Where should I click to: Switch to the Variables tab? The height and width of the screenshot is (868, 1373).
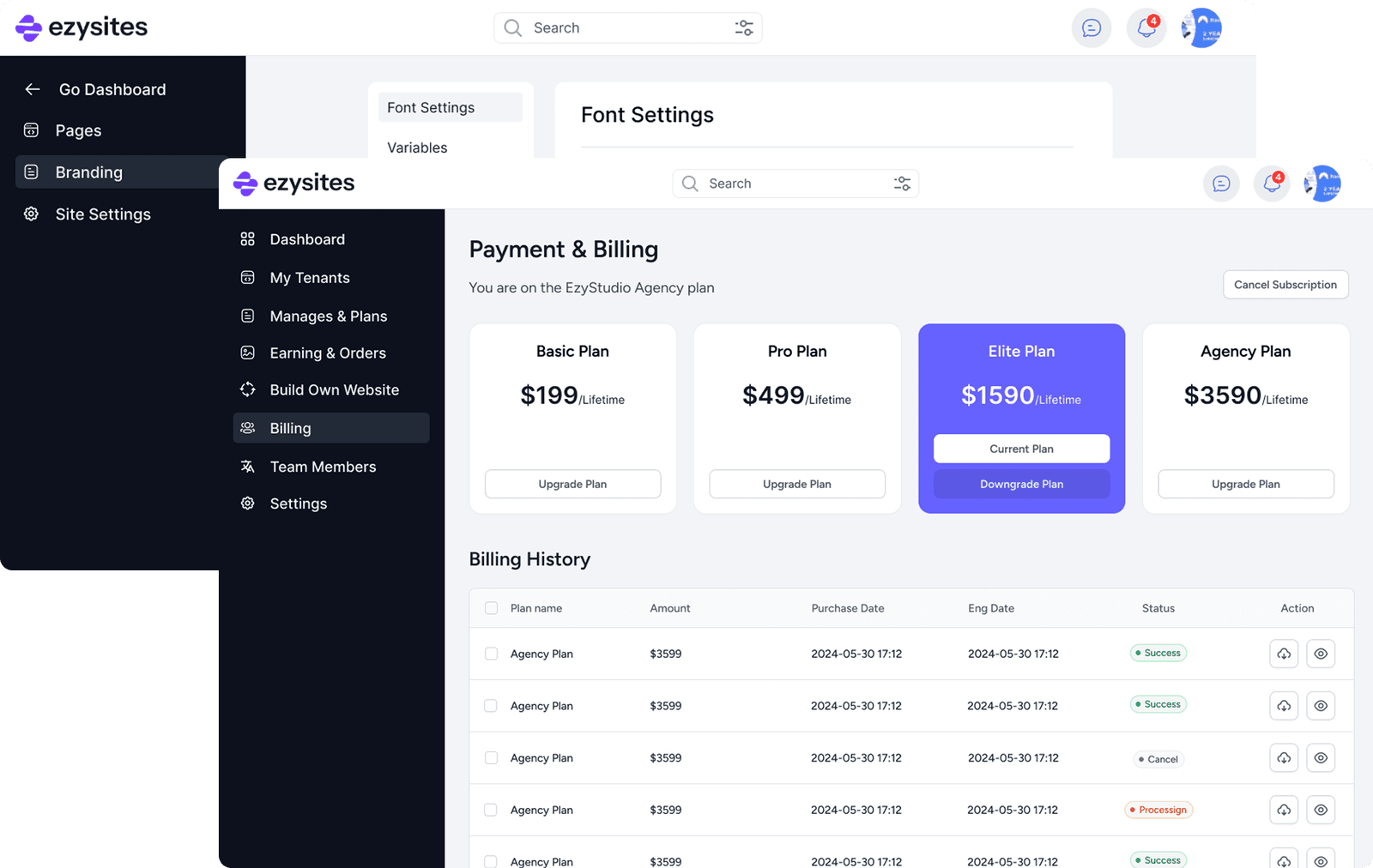[x=417, y=148]
